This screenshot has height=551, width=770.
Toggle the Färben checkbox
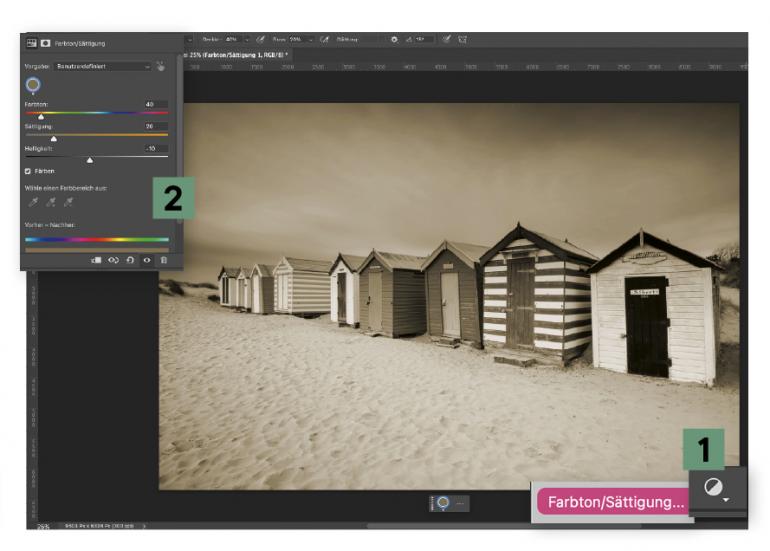[x=28, y=171]
